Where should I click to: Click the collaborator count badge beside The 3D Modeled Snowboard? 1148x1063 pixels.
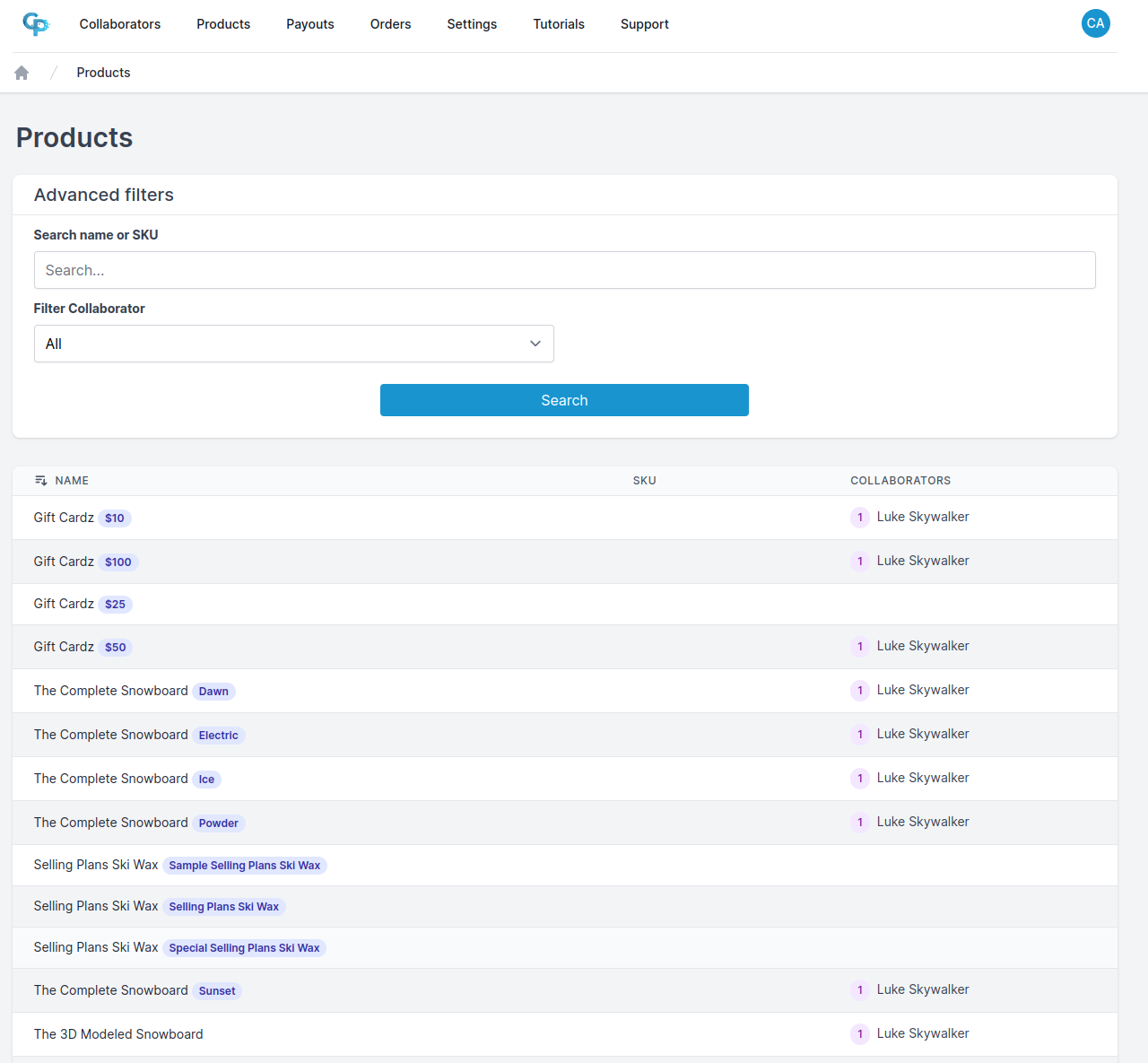pyautogui.click(x=859, y=1033)
